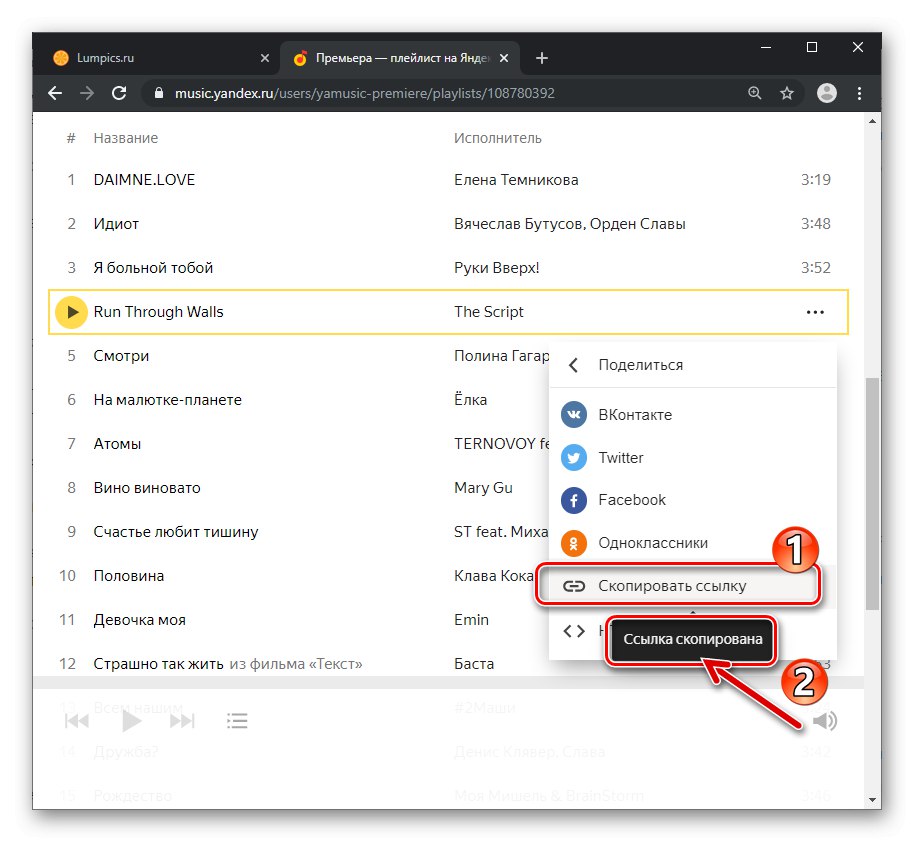Click the ВКонтакте logo icon
This screenshot has width=914, height=842.
[574, 415]
